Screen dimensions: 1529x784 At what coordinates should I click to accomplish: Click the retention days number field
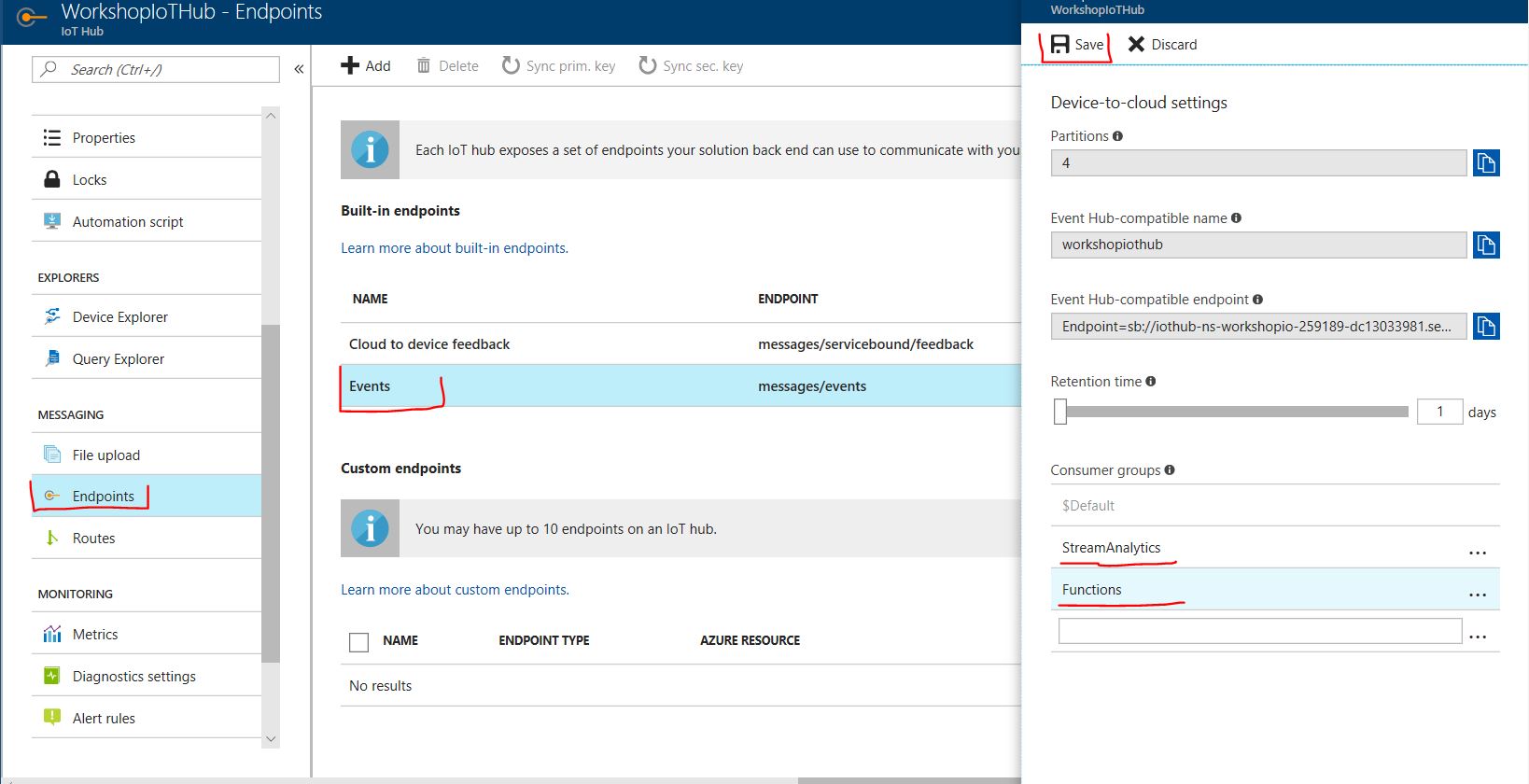(x=1439, y=412)
